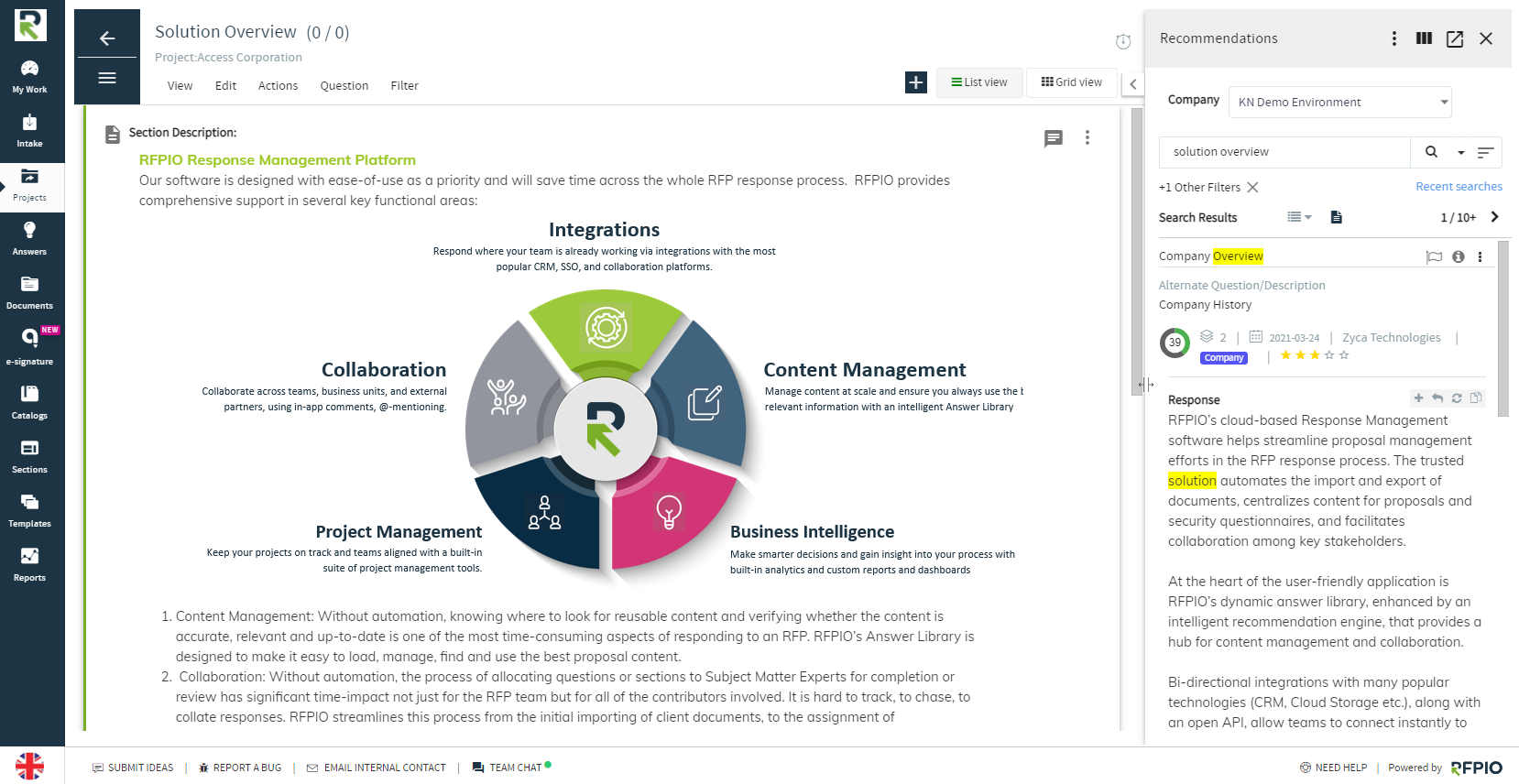Open search sort and filter options icon
Screen dimensions: 1519x784
coord(1485,152)
